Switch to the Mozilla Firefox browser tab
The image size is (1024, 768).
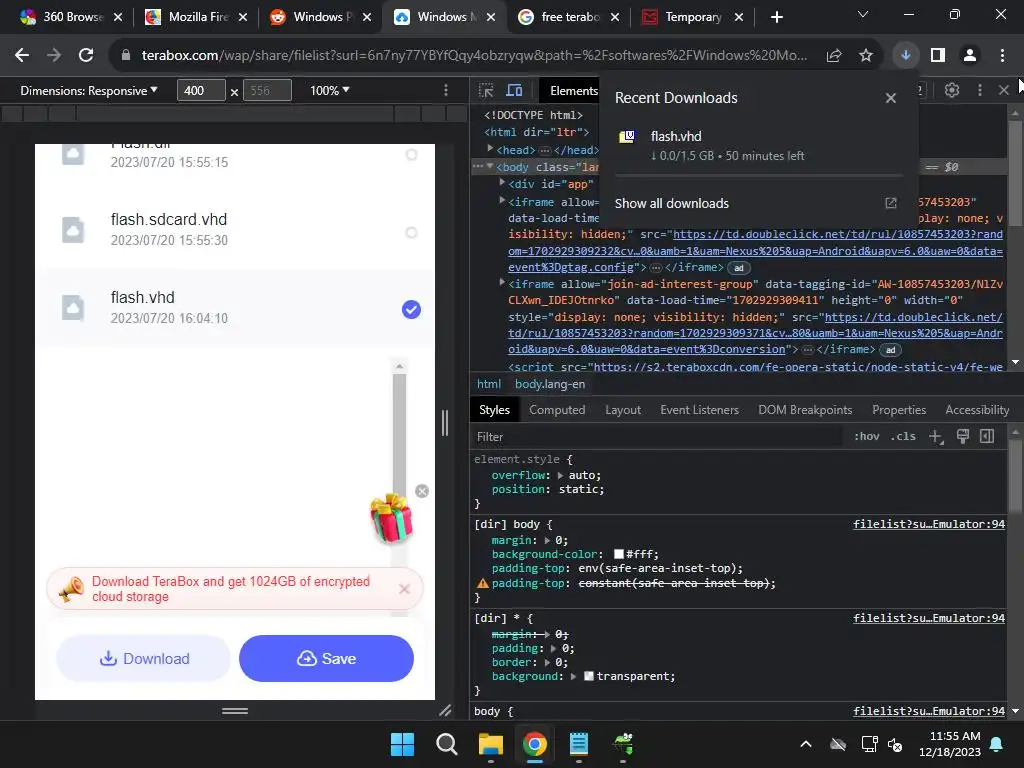(x=197, y=17)
